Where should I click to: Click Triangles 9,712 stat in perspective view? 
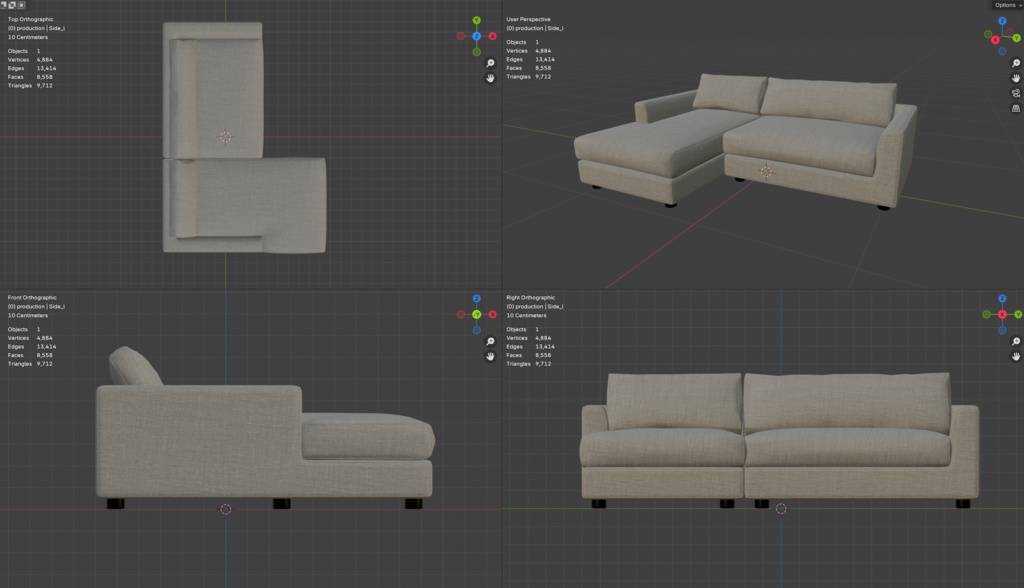[528, 76]
